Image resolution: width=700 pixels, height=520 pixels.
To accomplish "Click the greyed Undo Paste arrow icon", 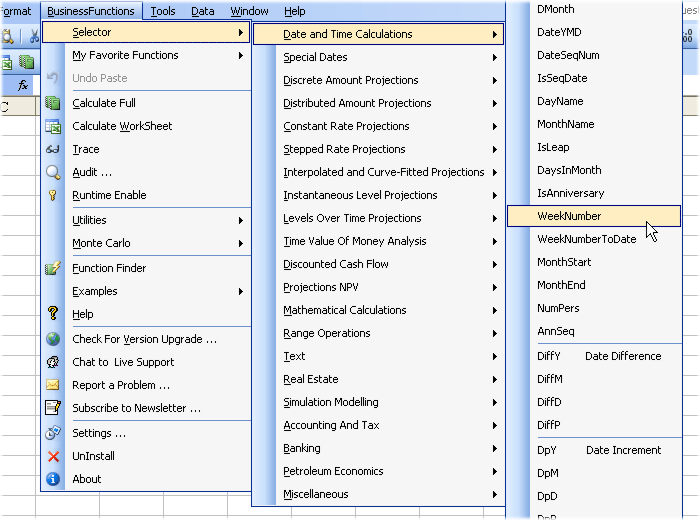I will (53, 78).
